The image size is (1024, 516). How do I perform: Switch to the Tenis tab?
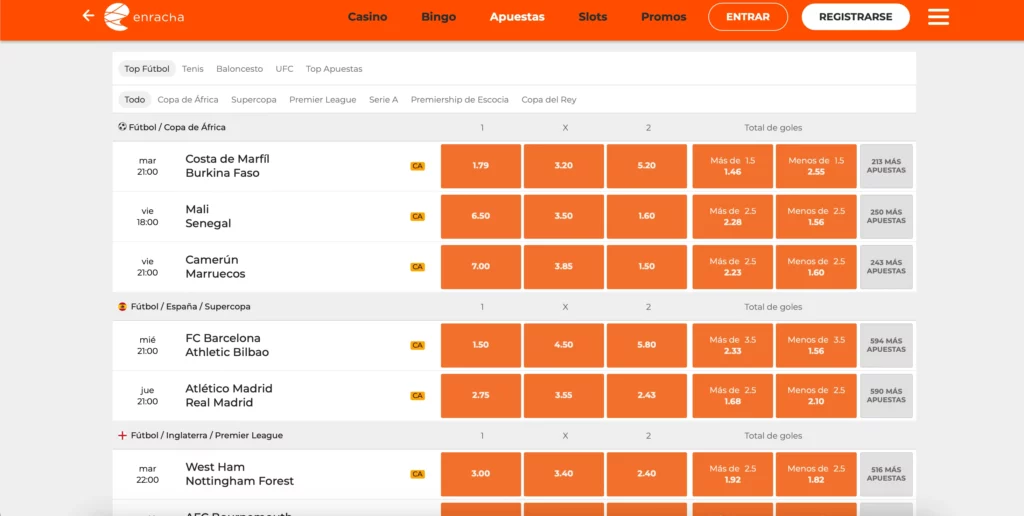pos(193,69)
